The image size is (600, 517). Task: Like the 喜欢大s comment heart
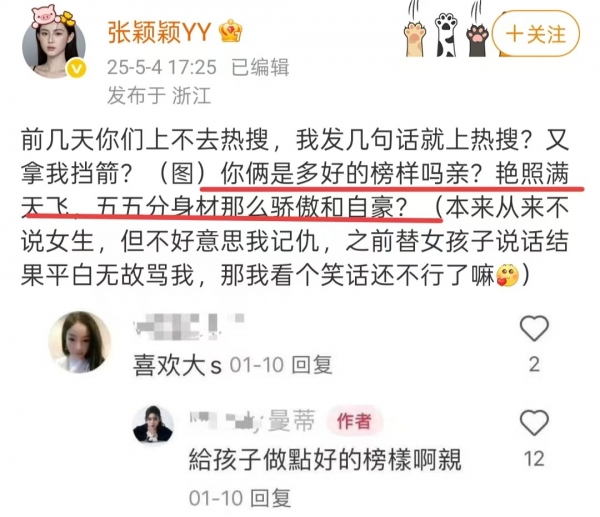click(534, 328)
